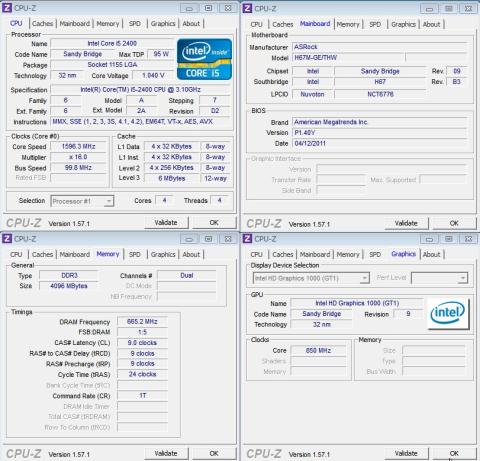This screenshot has height=461, width=480.
Task: Click the Max TDP value 95 W
Action: [x=161, y=54]
